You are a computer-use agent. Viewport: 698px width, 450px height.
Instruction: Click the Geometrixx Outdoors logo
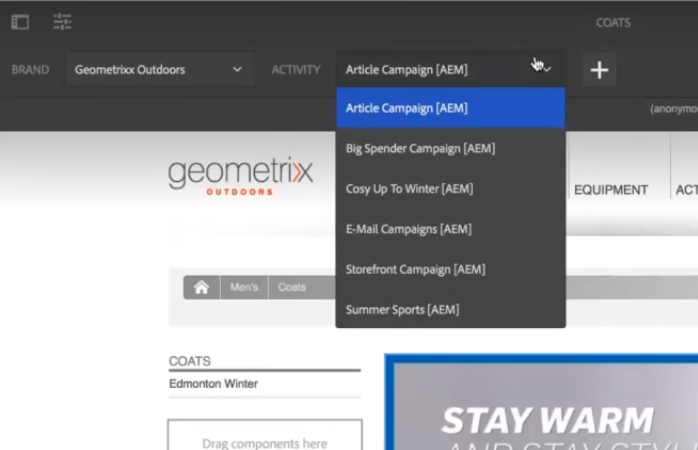pos(240,175)
